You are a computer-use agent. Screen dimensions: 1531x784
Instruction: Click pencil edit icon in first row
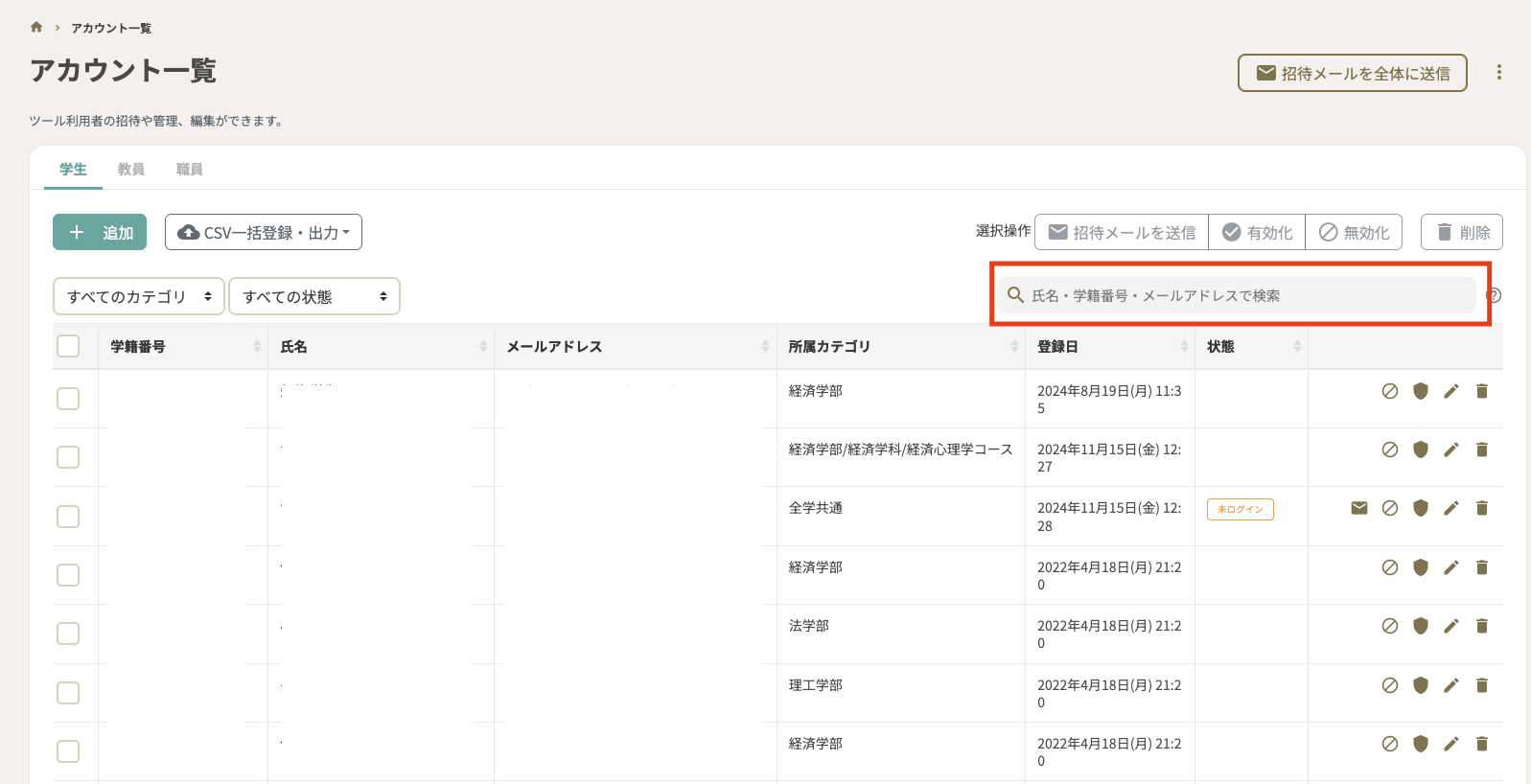tap(1451, 391)
